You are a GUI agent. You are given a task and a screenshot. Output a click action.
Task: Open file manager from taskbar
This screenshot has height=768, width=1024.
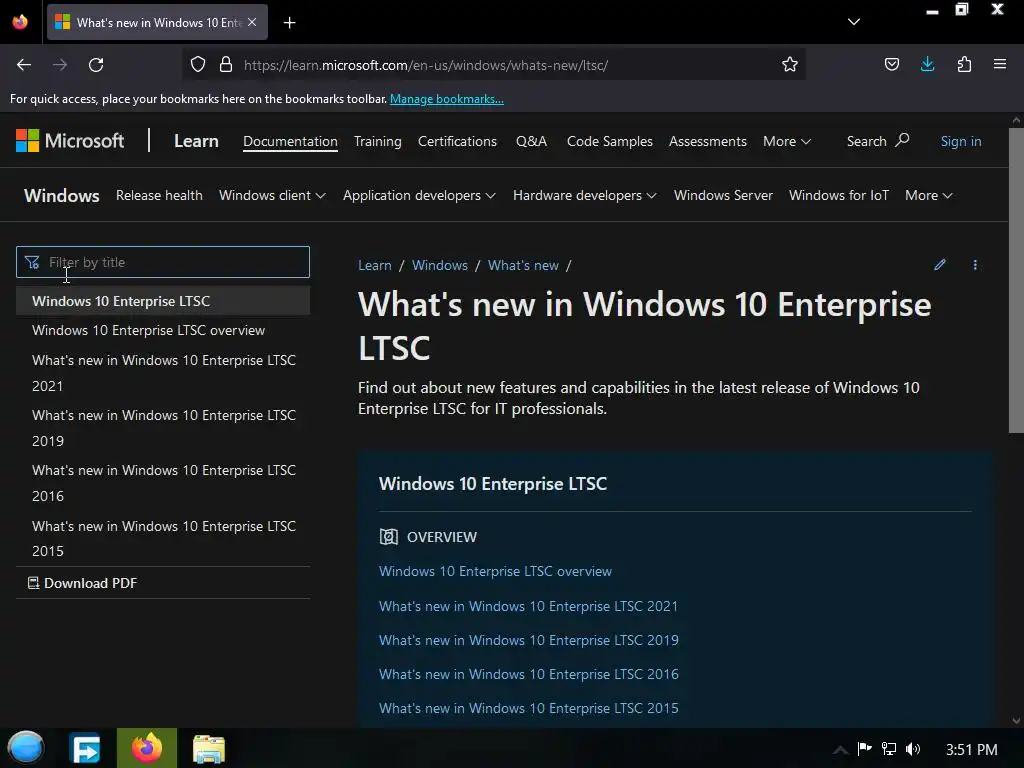(x=209, y=749)
